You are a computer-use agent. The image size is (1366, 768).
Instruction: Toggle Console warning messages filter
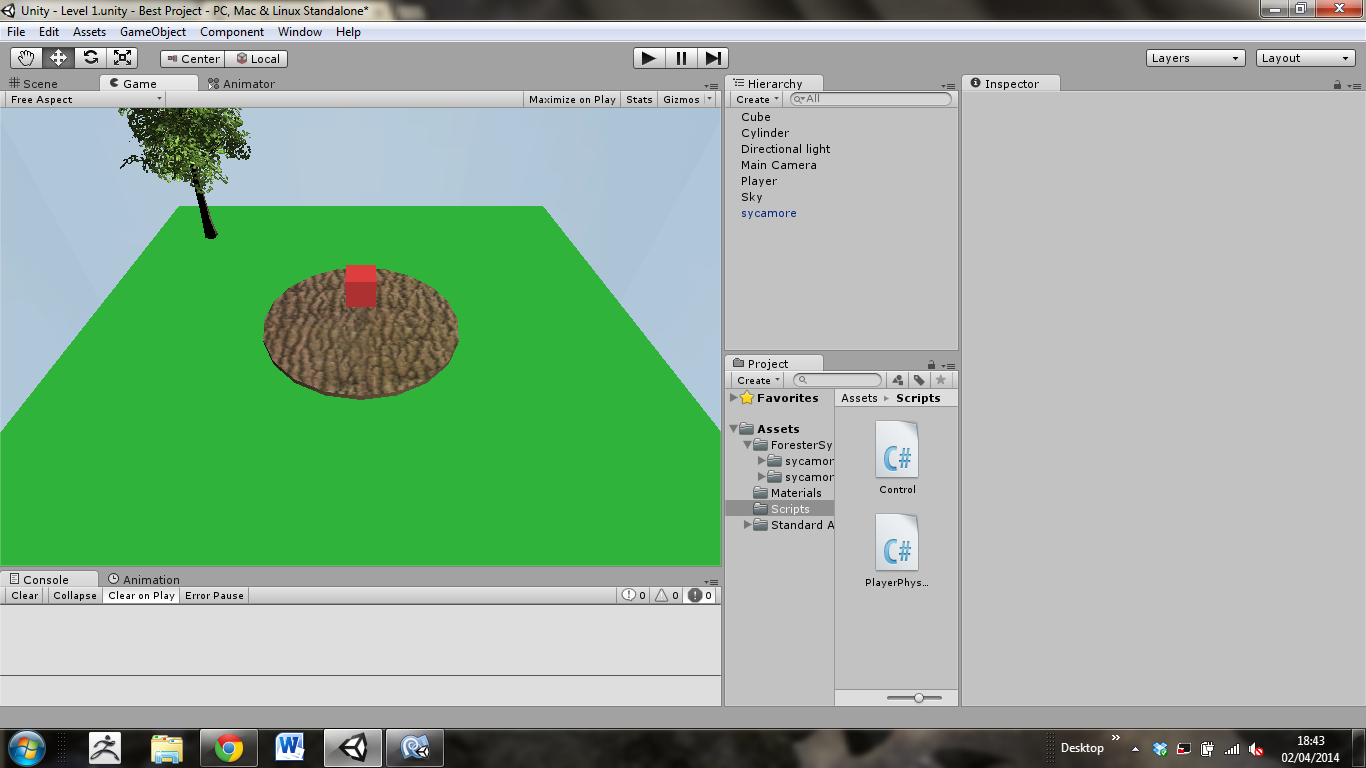[x=667, y=595]
